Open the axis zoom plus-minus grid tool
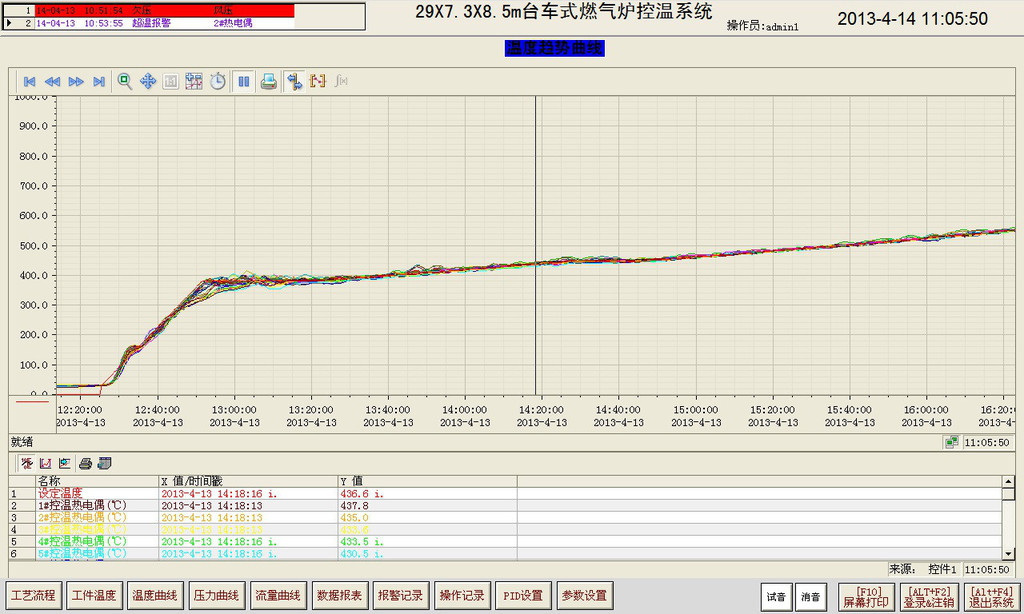The image size is (1024, 614). tap(194, 81)
